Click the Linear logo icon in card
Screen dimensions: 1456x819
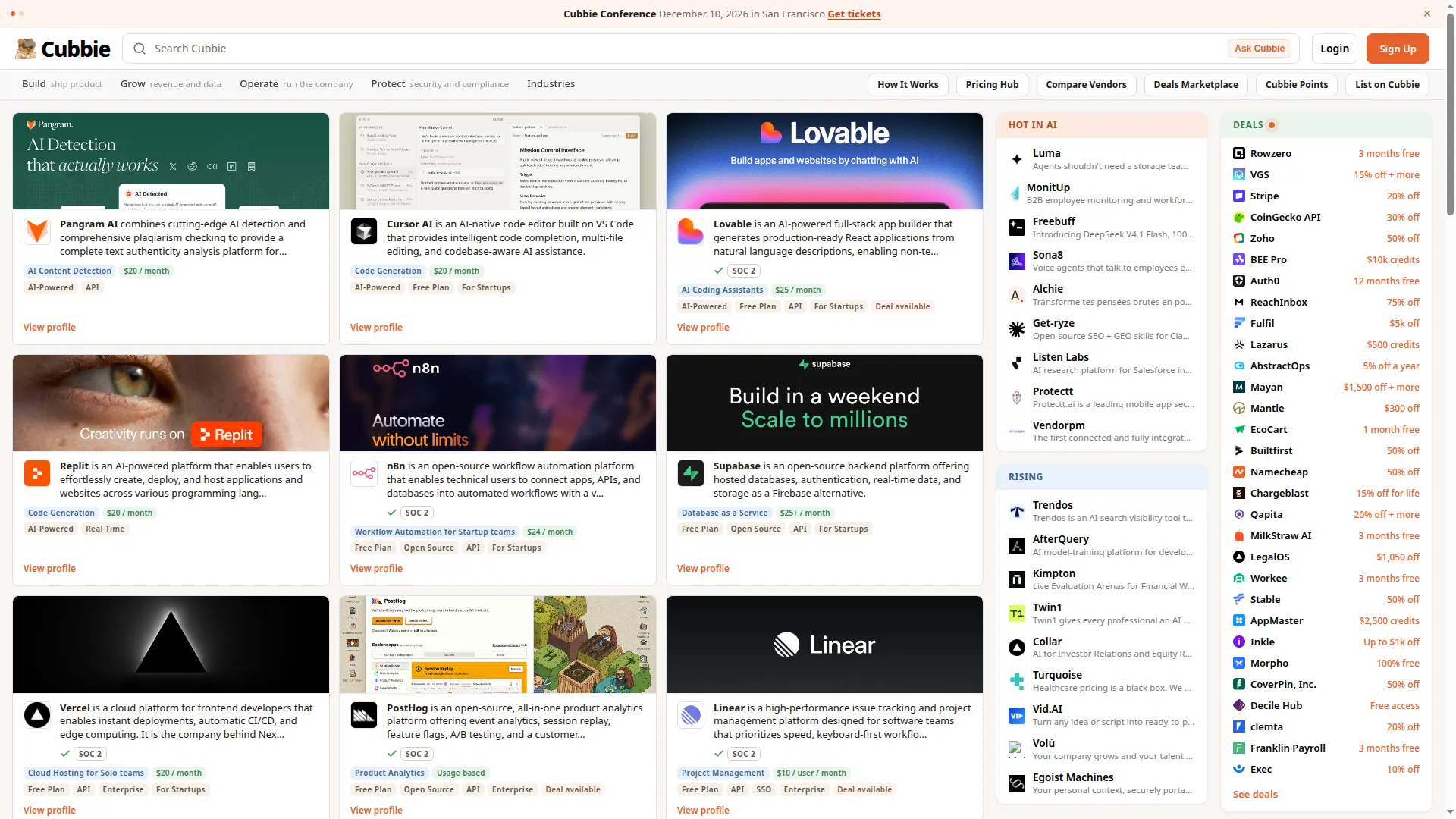click(x=691, y=715)
